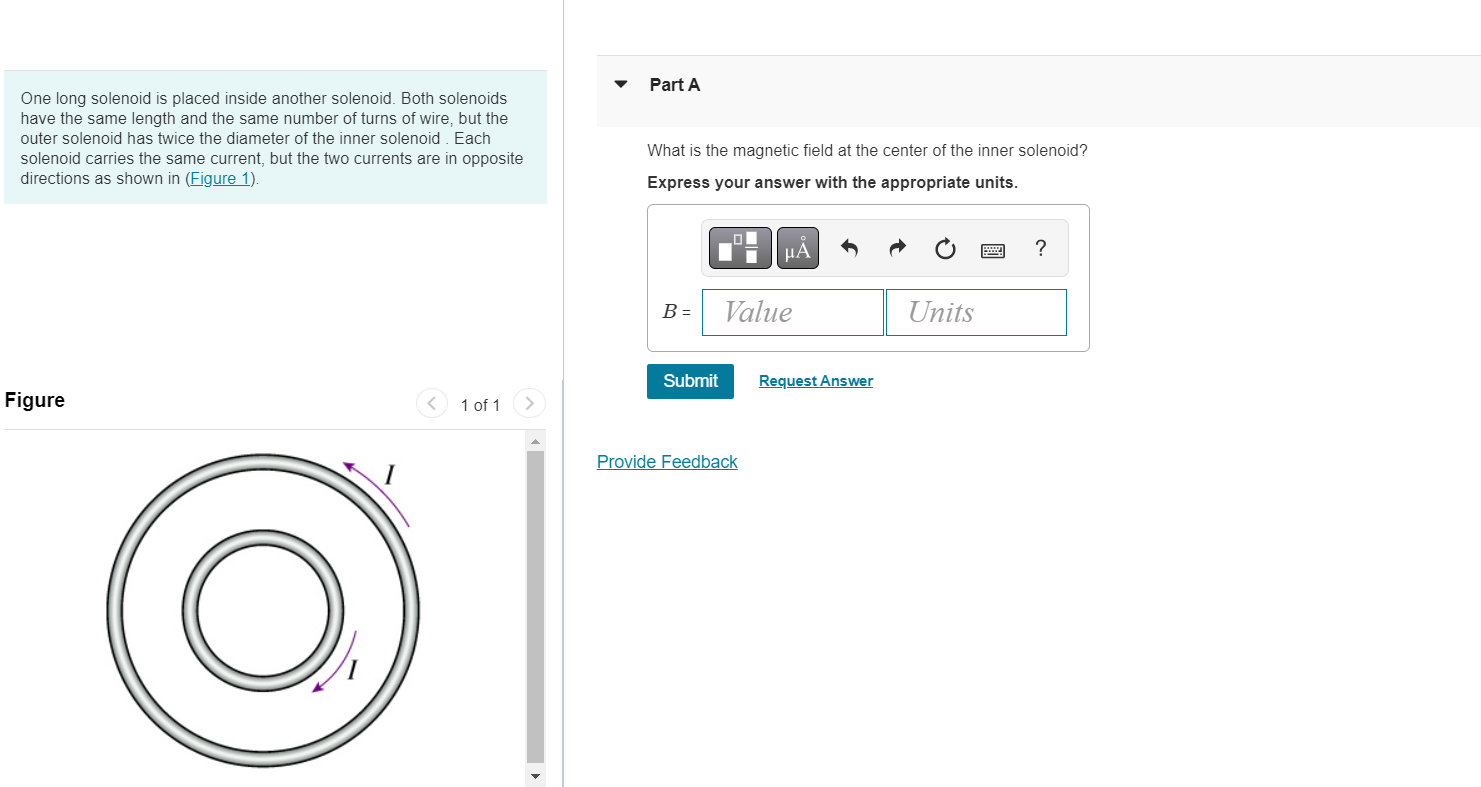Go to next figure arrow
Image resolution: width=1481 pixels, height=787 pixels.
tap(530, 404)
